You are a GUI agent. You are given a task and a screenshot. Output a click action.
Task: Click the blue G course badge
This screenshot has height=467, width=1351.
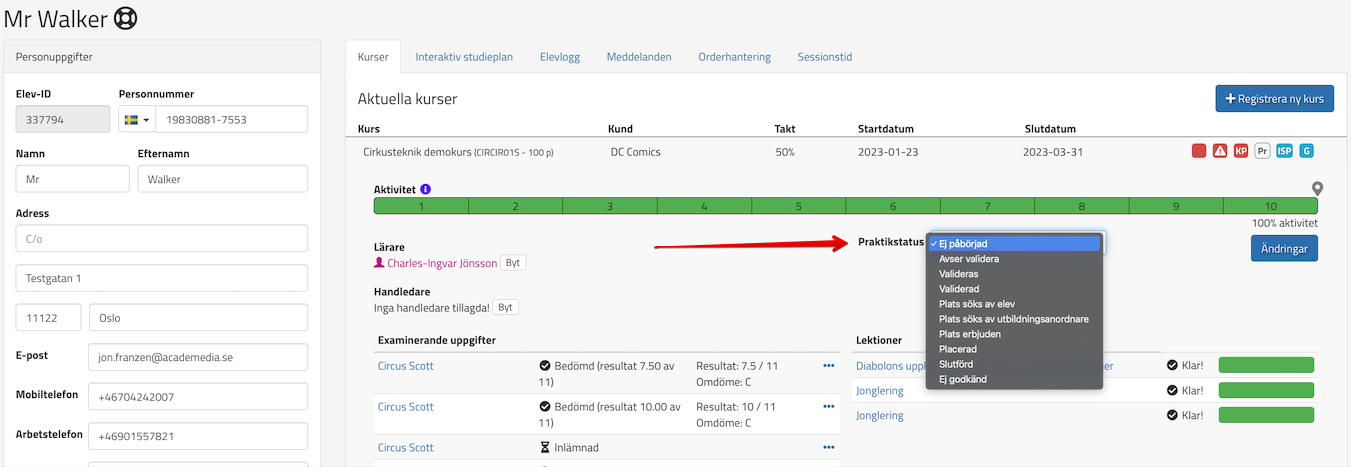[x=1306, y=151]
